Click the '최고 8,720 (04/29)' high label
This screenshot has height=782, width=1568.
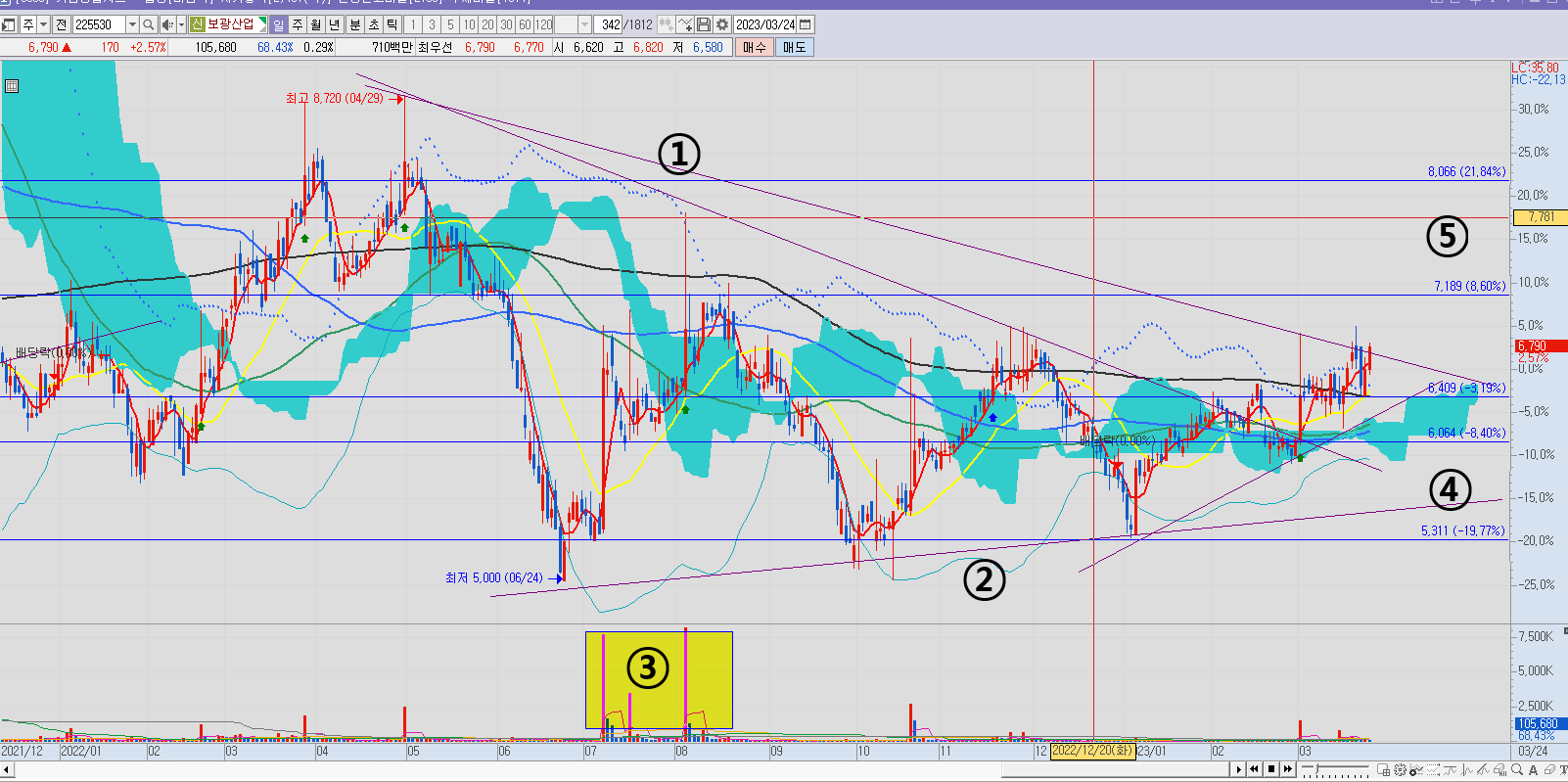(335, 99)
